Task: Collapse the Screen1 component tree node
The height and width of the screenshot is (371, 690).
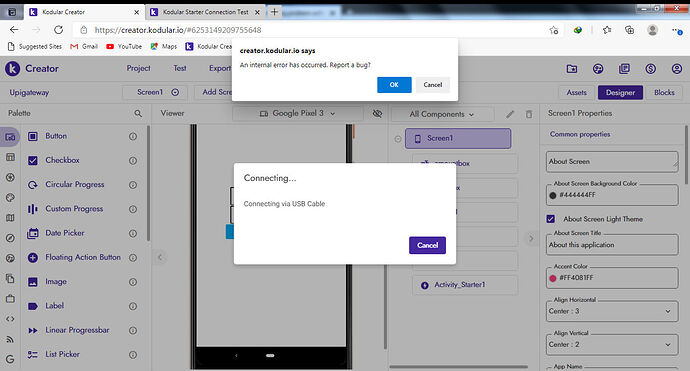Action: [398, 139]
